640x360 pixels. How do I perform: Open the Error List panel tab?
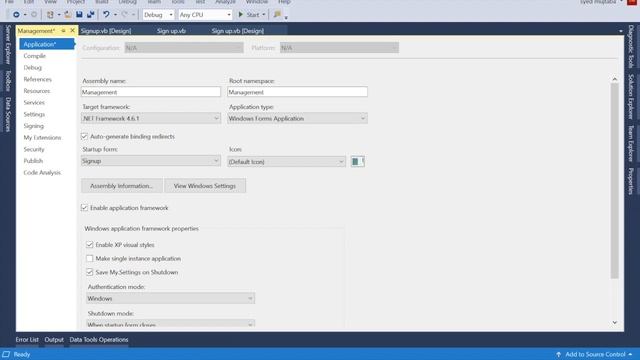[x=27, y=340]
